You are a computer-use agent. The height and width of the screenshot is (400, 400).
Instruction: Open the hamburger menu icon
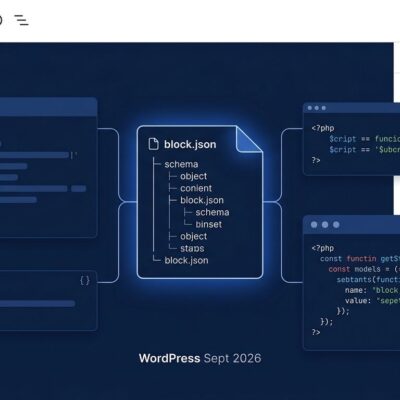(x=21, y=20)
